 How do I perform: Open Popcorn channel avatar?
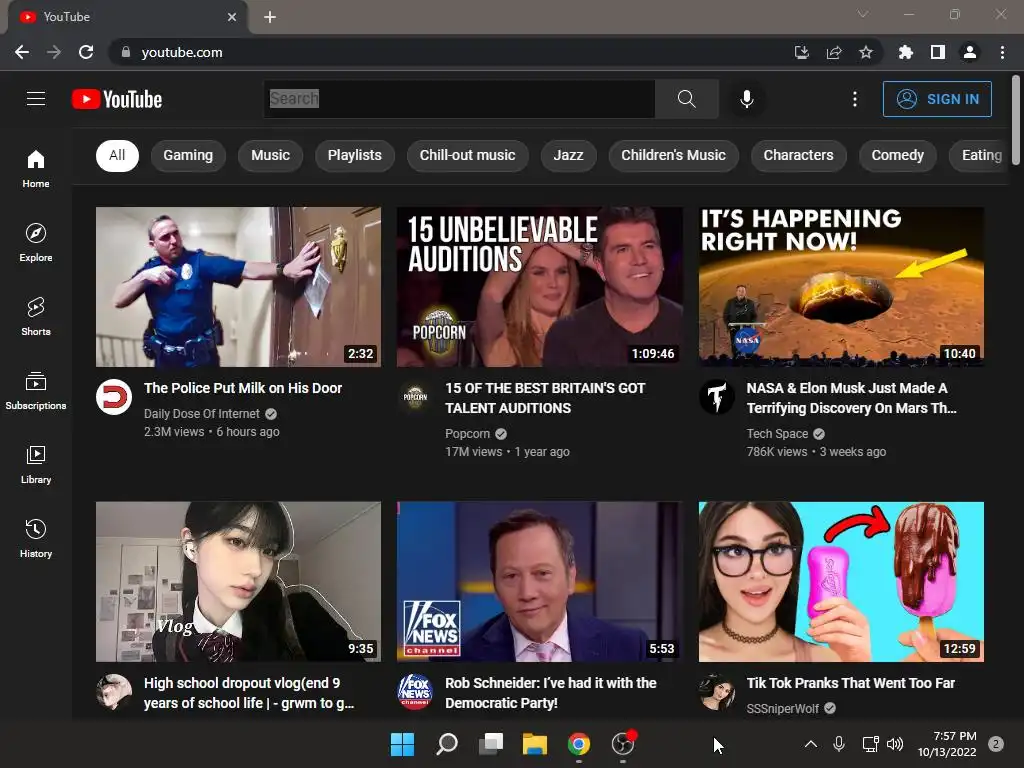click(x=415, y=396)
